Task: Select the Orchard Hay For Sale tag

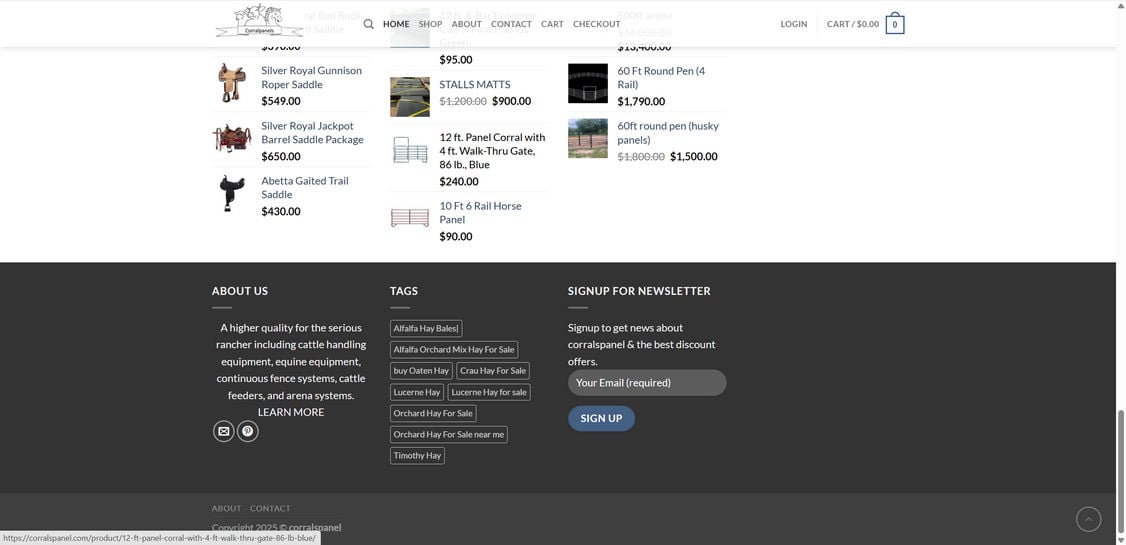Action: pos(433,414)
